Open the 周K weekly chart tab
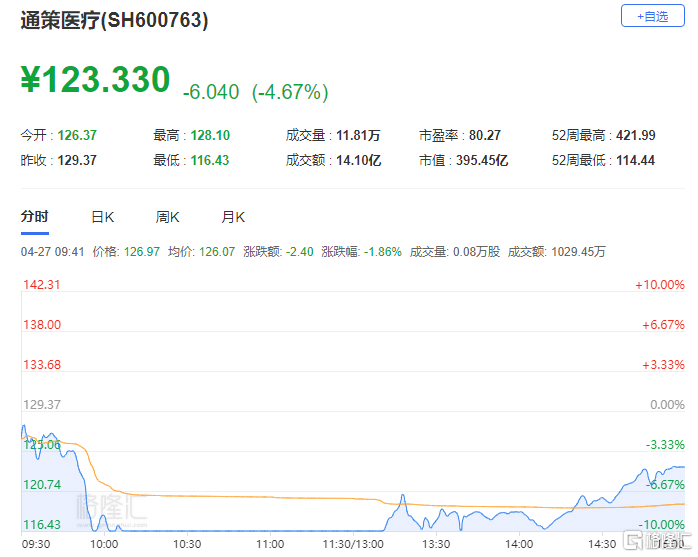 [167, 217]
